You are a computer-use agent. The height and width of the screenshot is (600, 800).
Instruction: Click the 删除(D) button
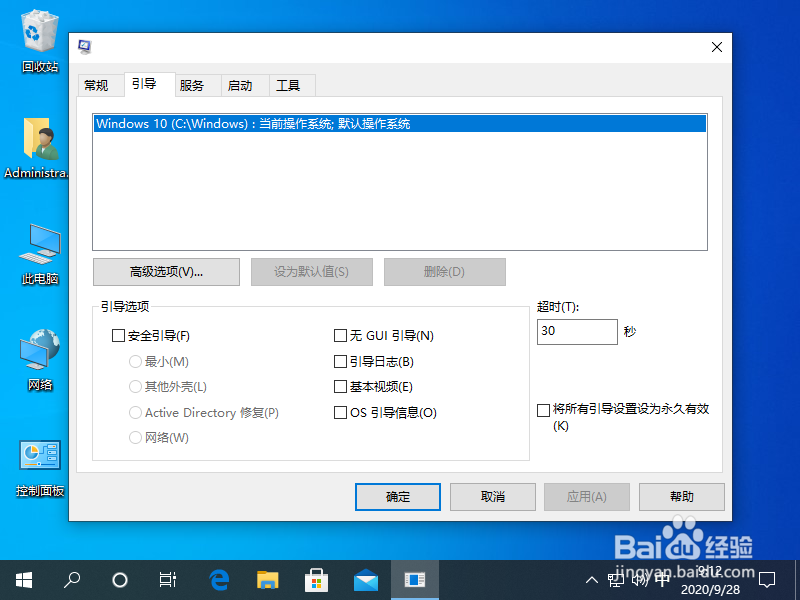444,272
